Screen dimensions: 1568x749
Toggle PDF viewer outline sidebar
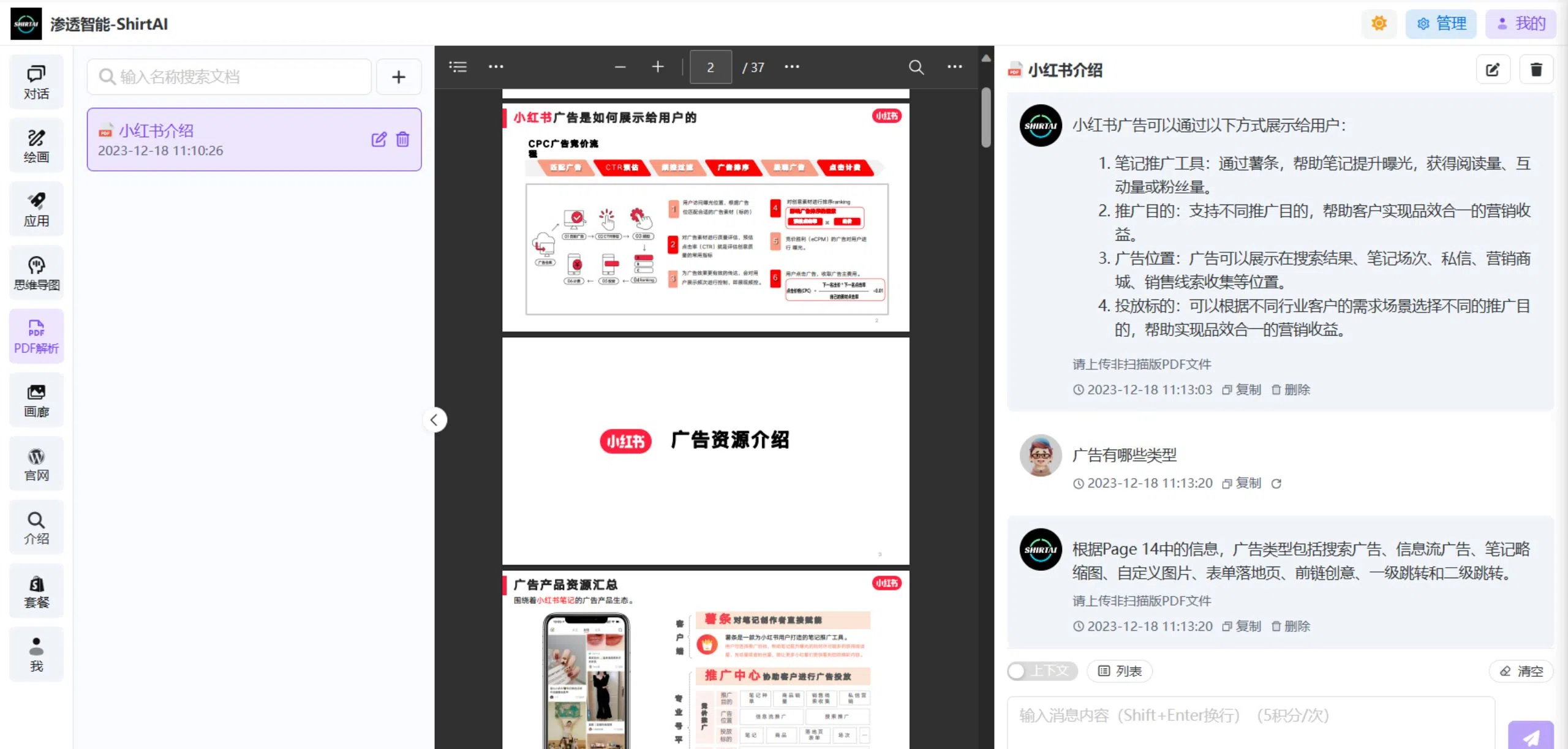point(458,67)
